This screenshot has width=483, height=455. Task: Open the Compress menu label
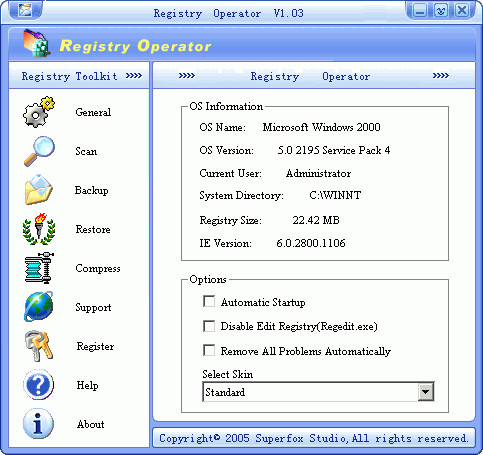pyautogui.click(x=98, y=269)
